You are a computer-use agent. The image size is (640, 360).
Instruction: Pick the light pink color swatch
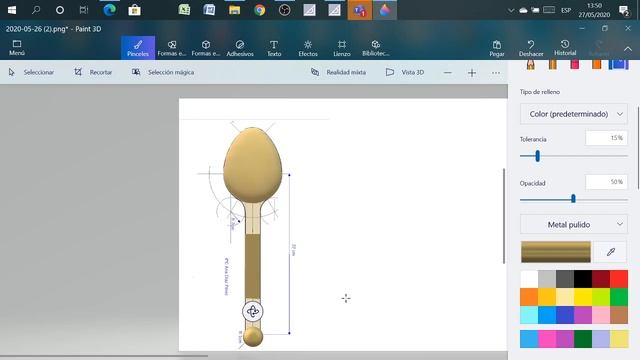(601, 315)
